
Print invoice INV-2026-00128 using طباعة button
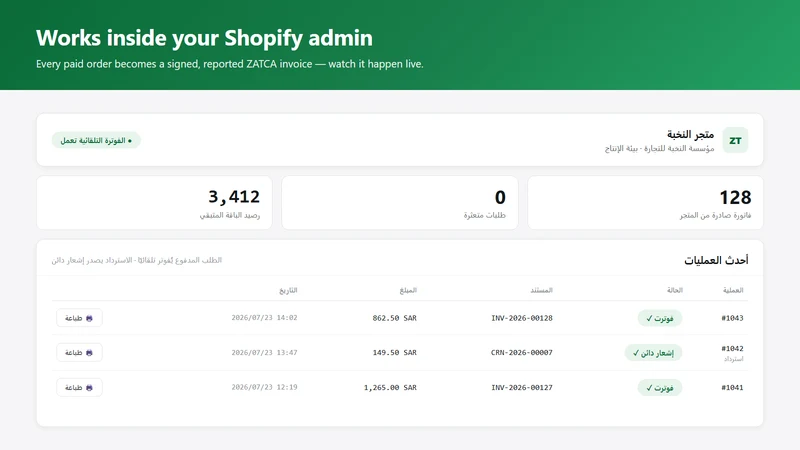pos(79,318)
